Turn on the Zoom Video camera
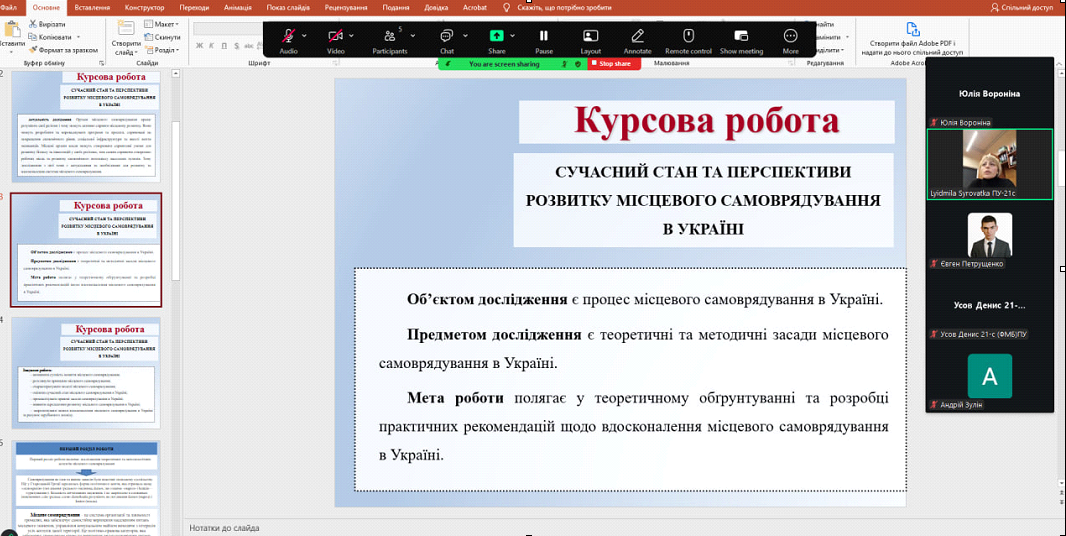 (335, 36)
